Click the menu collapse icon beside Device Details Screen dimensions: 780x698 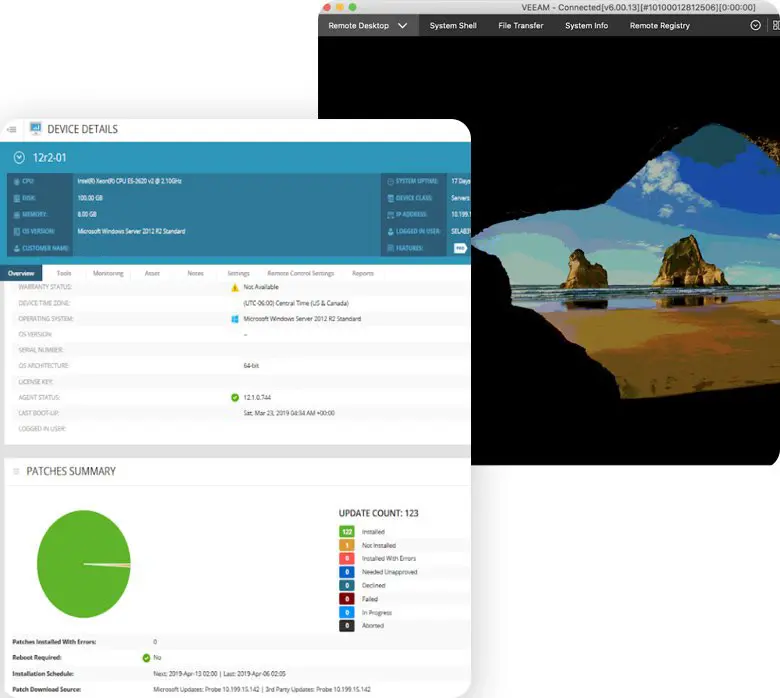tap(11, 129)
